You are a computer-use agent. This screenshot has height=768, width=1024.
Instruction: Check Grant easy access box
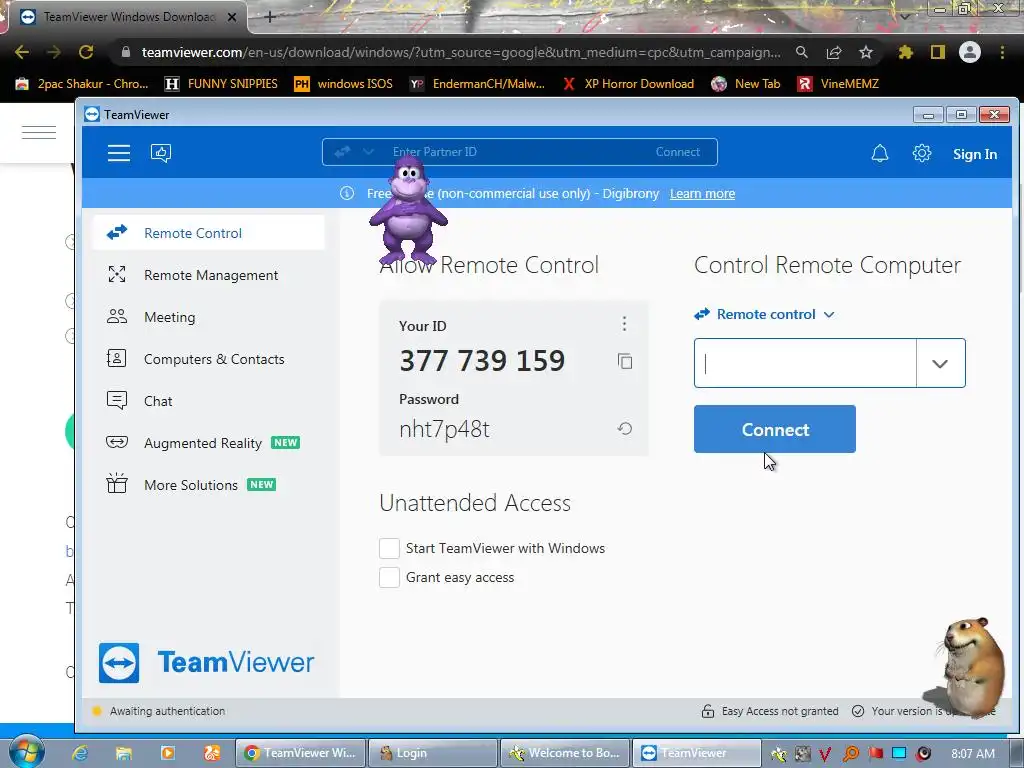click(x=389, y=577)
